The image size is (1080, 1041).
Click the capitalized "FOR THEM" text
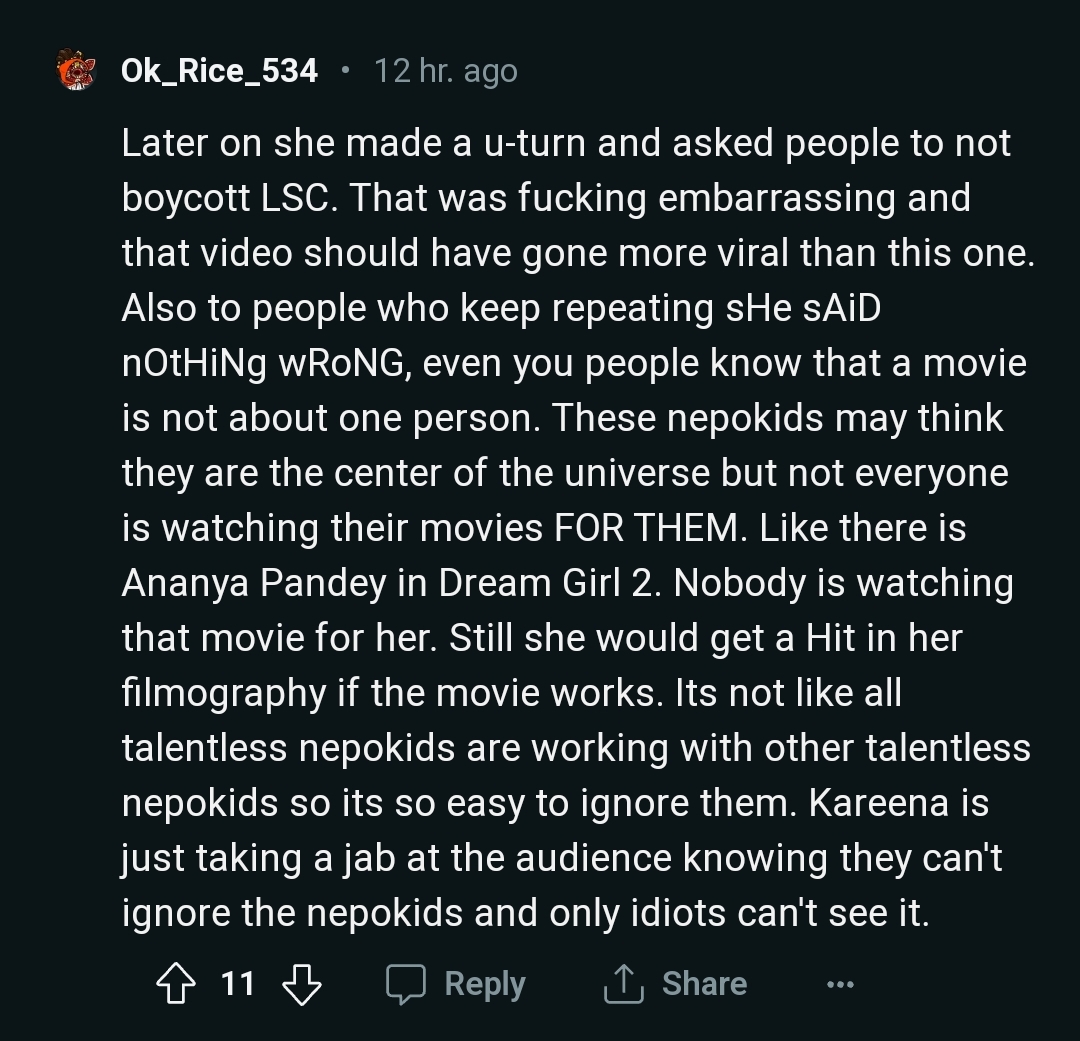[649, 528]
